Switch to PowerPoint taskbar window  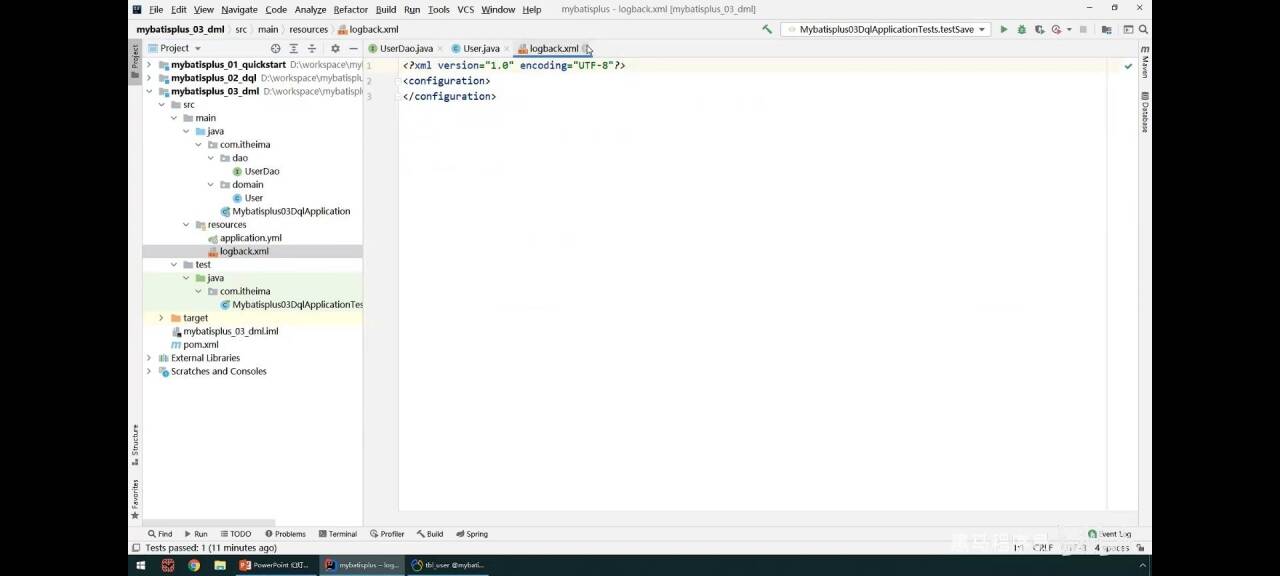click(275, 565)
